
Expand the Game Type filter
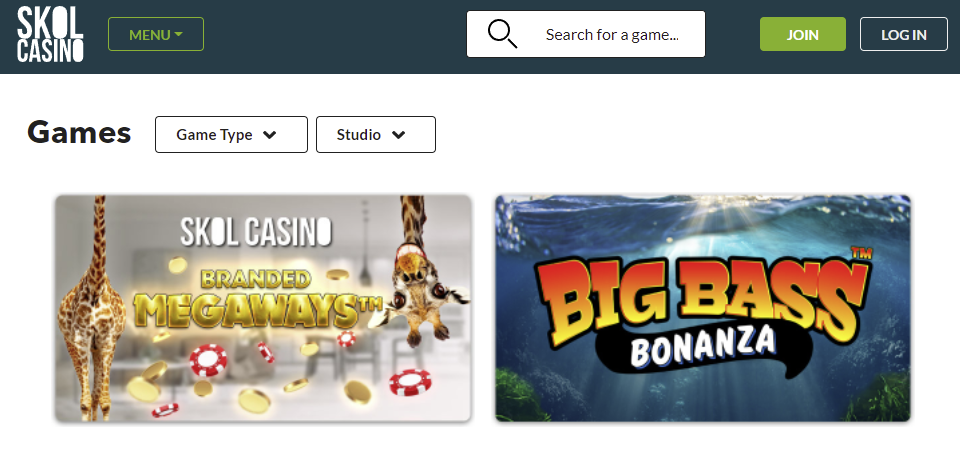[x=231, y=135]
